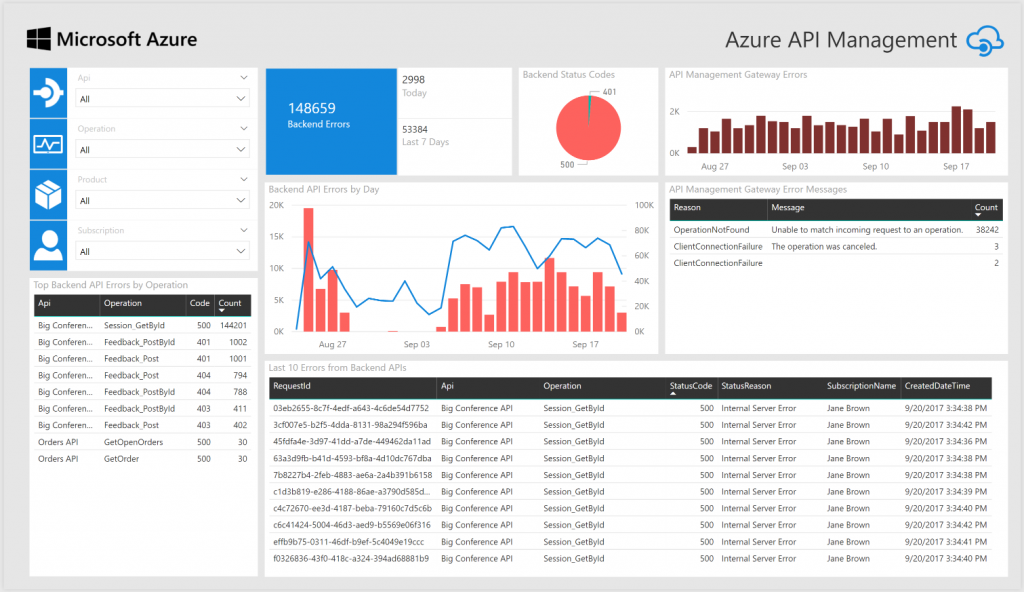Sort by SubscriptionName column header
Screen dimensions: 1024x592
pos(861,386)
